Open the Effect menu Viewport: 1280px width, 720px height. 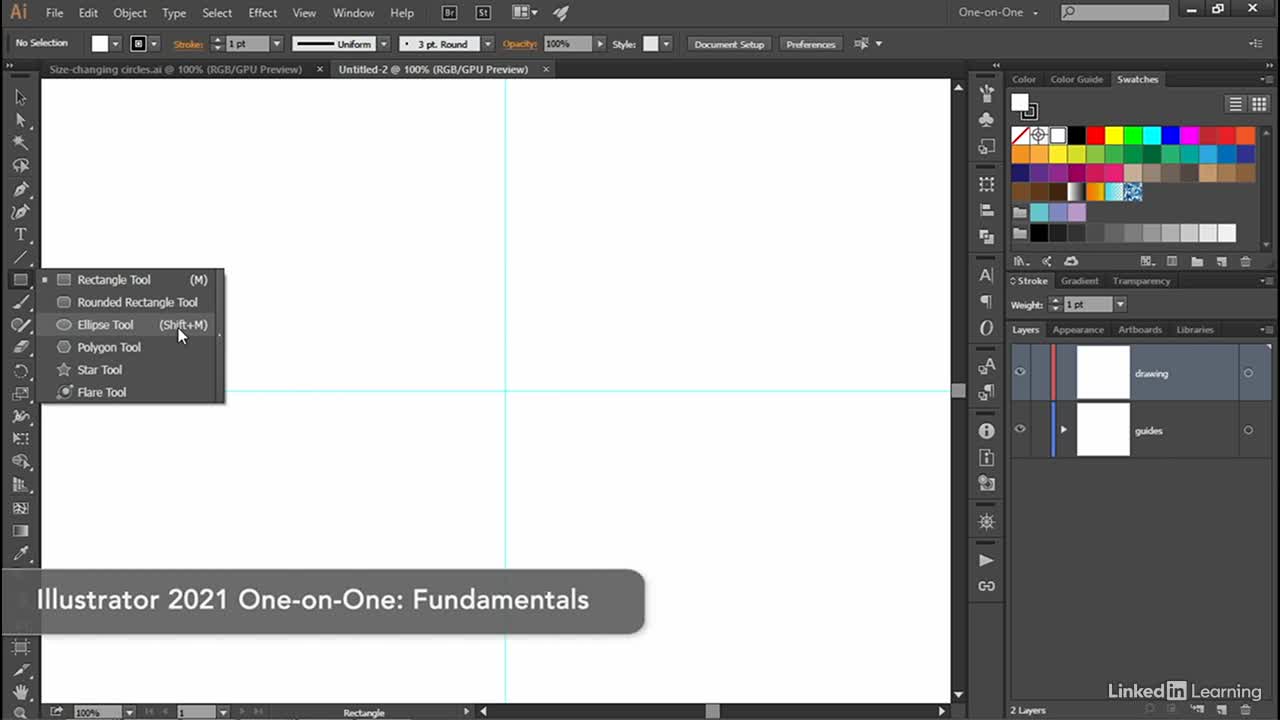click(x=263, y=13)
